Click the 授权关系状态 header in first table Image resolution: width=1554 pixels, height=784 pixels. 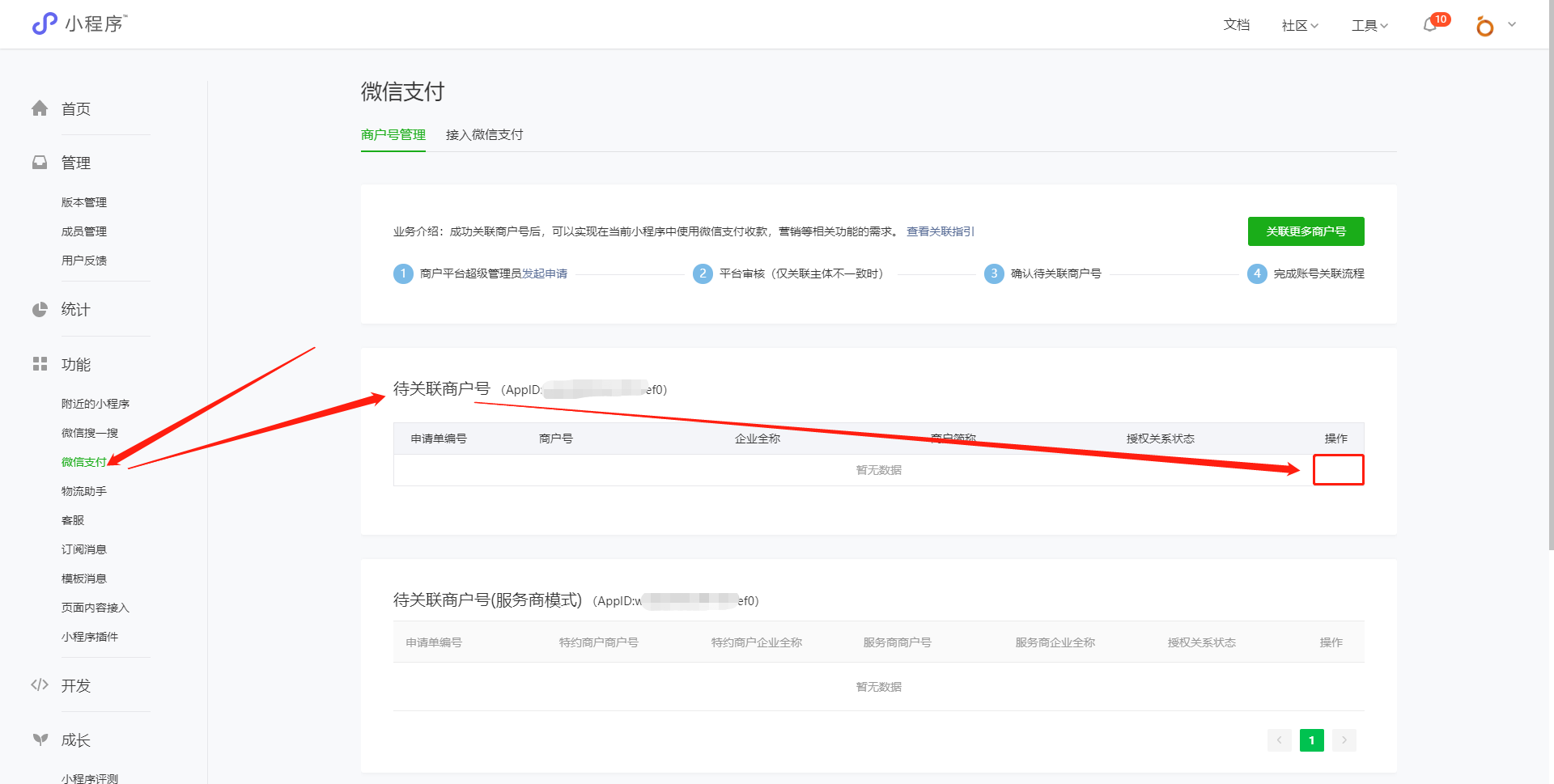click(x=1161, y=439)
